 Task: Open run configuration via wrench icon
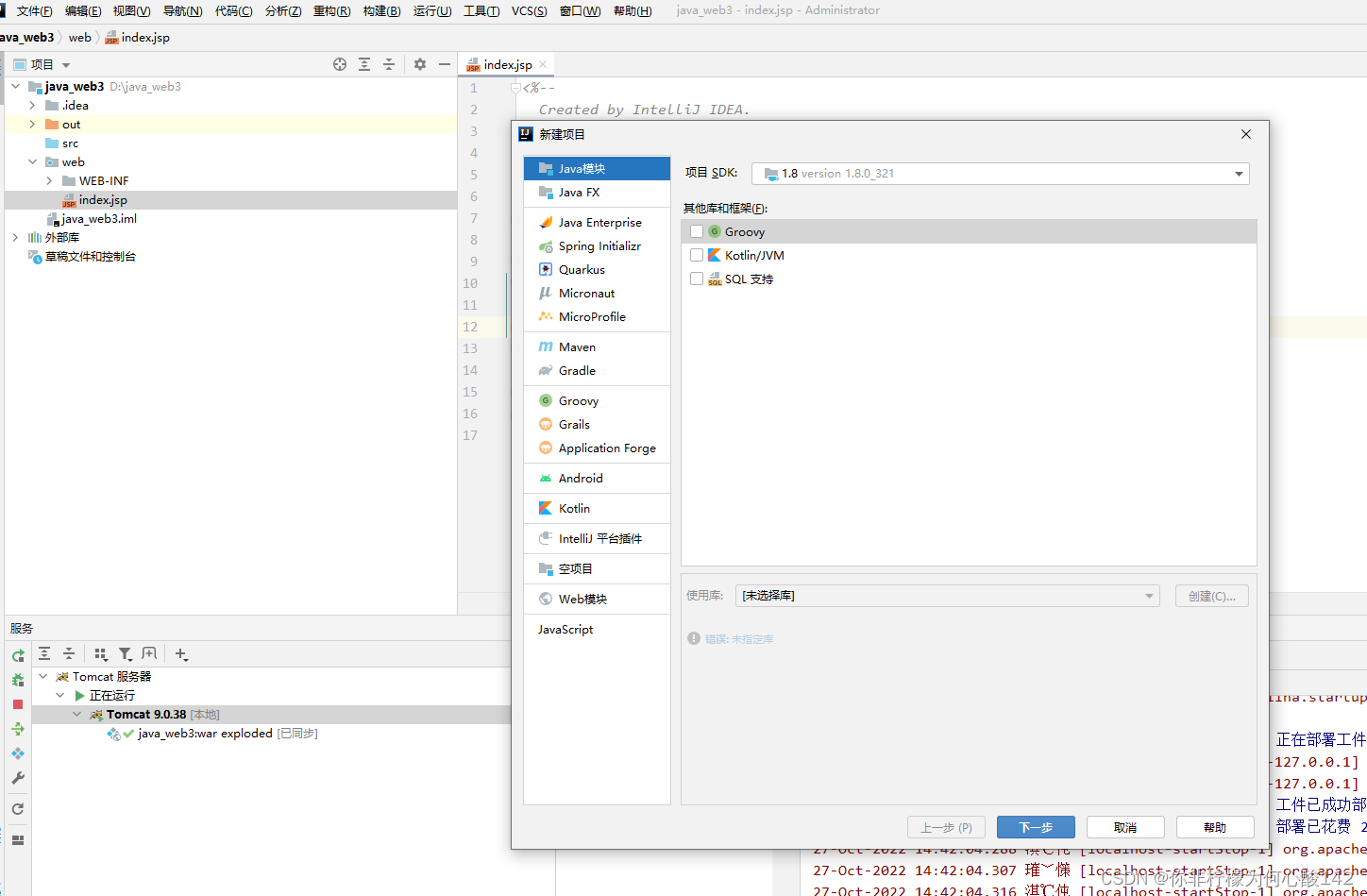18,778
